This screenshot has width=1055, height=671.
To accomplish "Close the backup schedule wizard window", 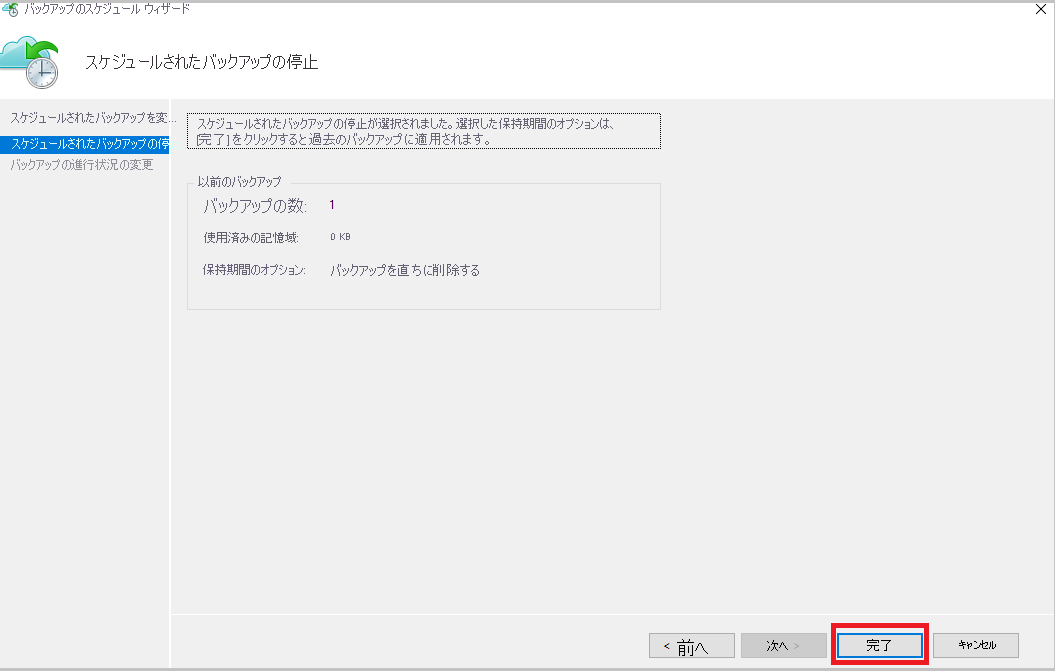I will point(1040,9).
